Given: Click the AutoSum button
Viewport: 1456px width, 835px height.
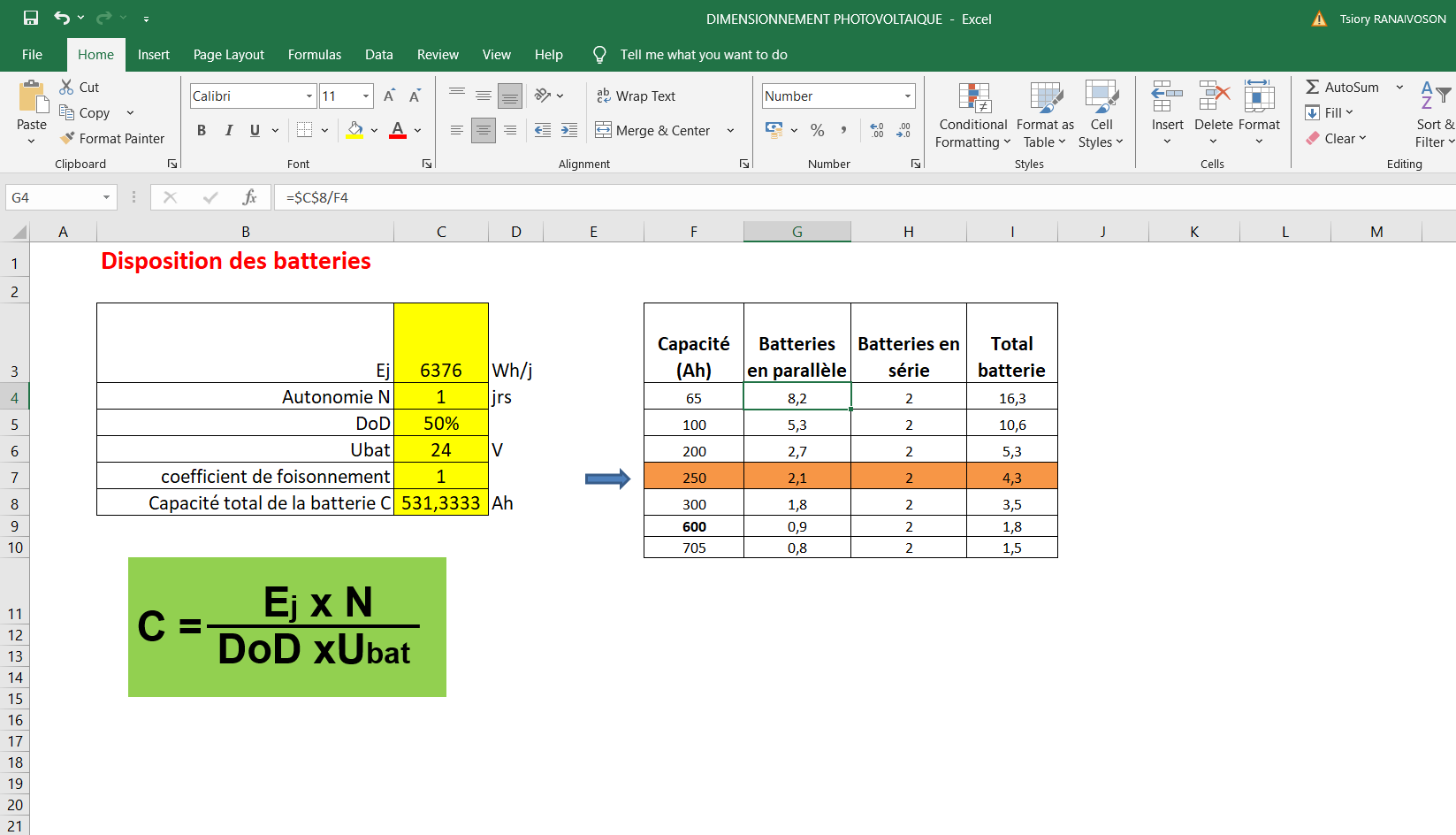Looking at the screenshot, I should click(1343, 87).
